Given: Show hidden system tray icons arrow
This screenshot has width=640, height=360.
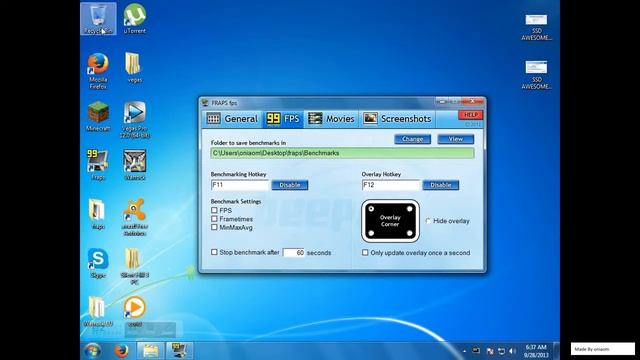Looking at the screenshot, I should point(464,351).
